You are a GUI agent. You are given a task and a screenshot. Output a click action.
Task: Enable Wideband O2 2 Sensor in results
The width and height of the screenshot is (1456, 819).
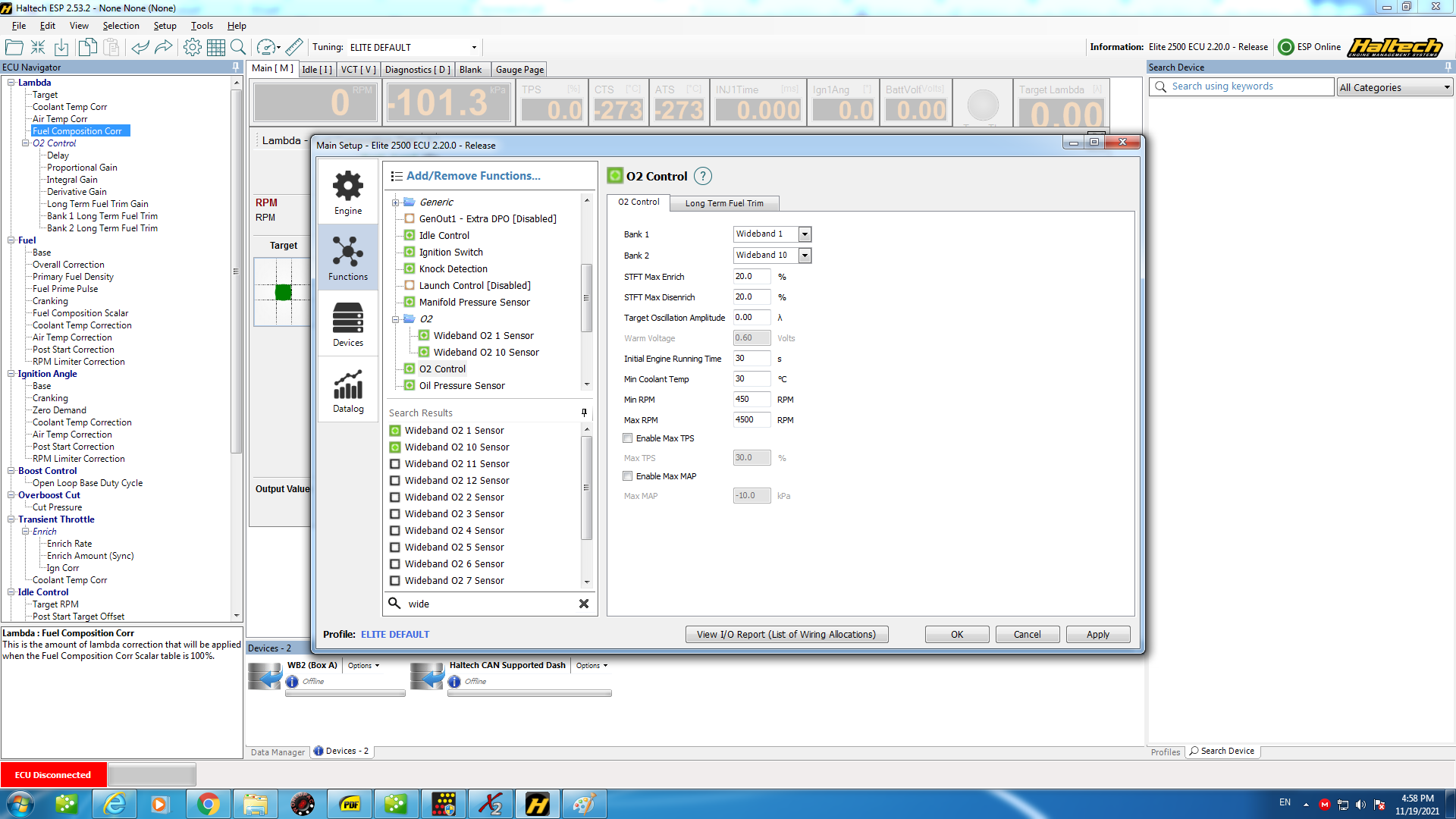395,497
